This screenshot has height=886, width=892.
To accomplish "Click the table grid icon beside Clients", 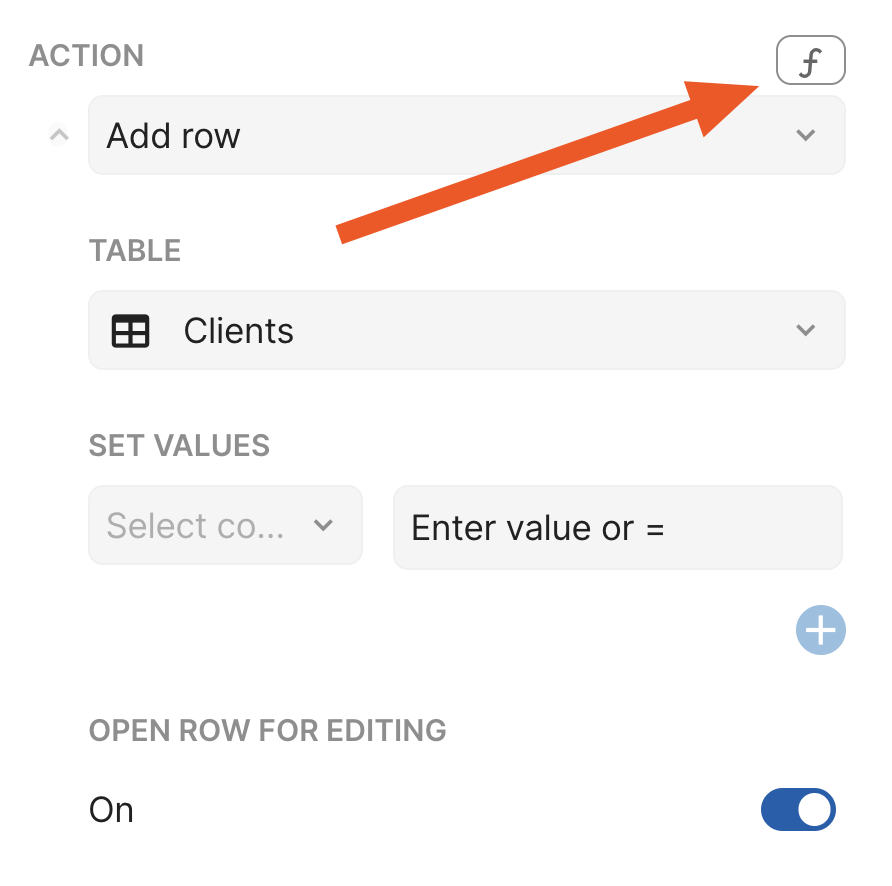I will [x=131, y=331].
